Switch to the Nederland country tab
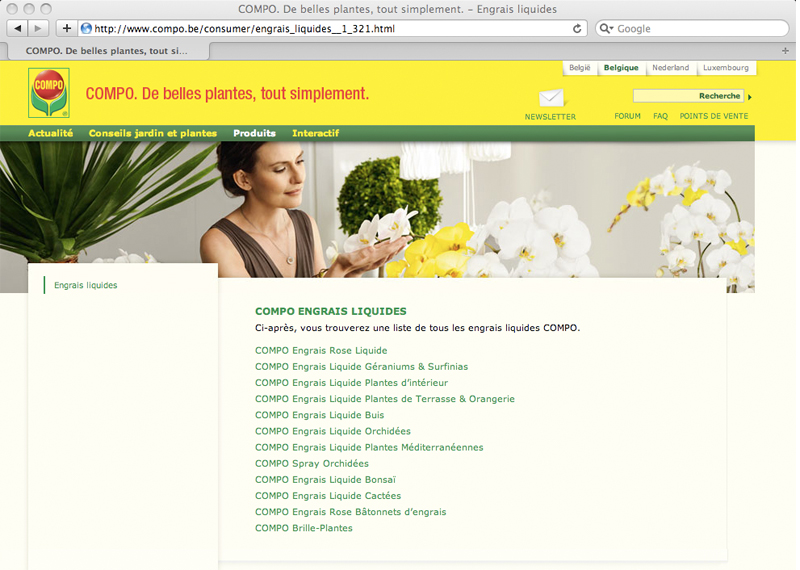Screen dimensions: 800x570 (670, 68)
